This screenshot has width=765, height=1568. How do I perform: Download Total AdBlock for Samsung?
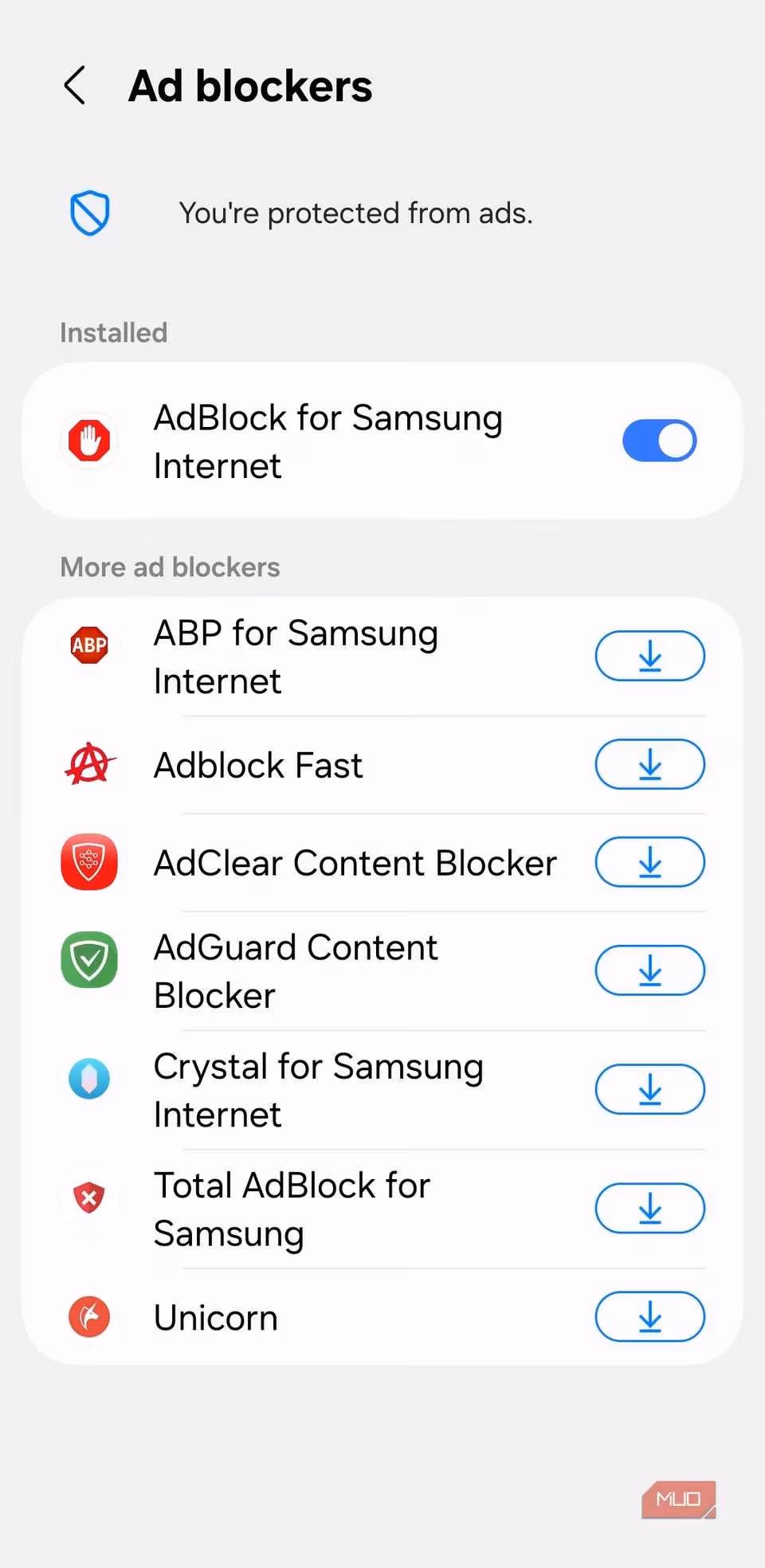(649, 1208)
